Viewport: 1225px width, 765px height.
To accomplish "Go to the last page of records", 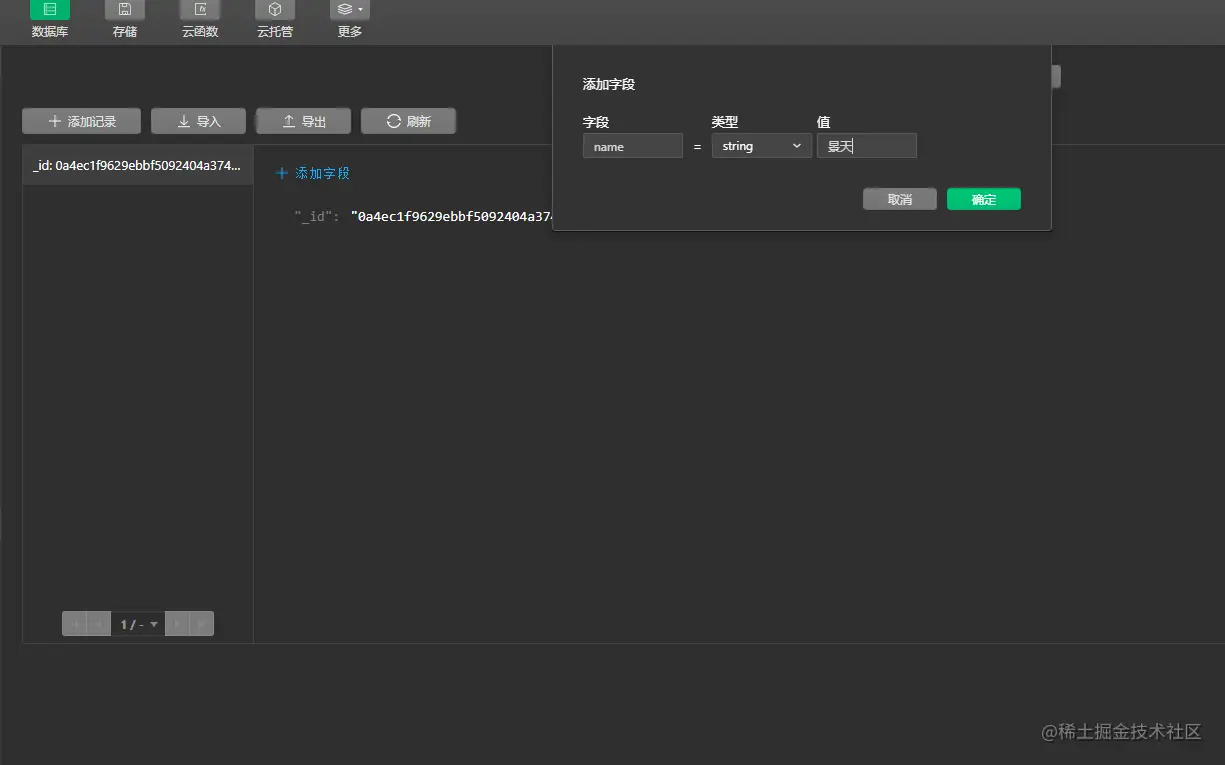I will tap(201, 624).
